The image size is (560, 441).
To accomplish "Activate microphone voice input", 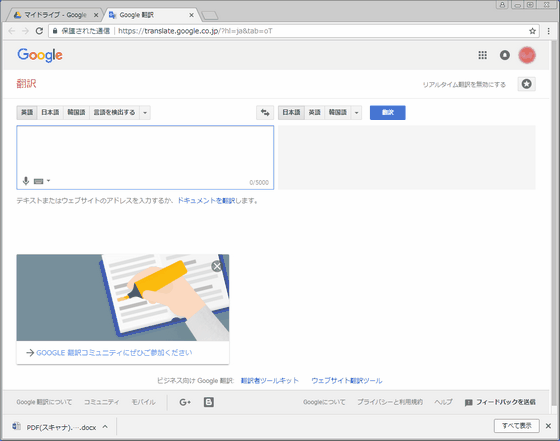I will [x=26, y=181].
